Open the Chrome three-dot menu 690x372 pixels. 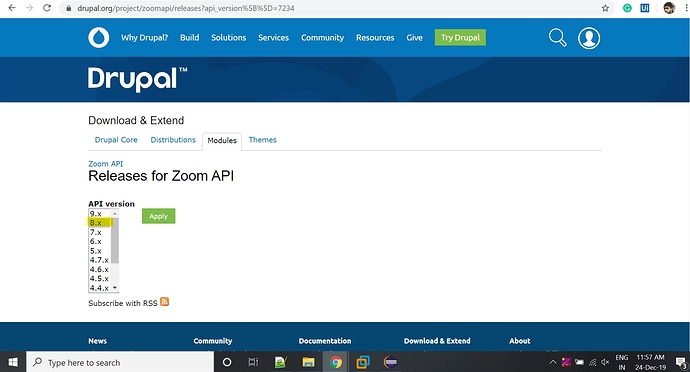[686, 8]
